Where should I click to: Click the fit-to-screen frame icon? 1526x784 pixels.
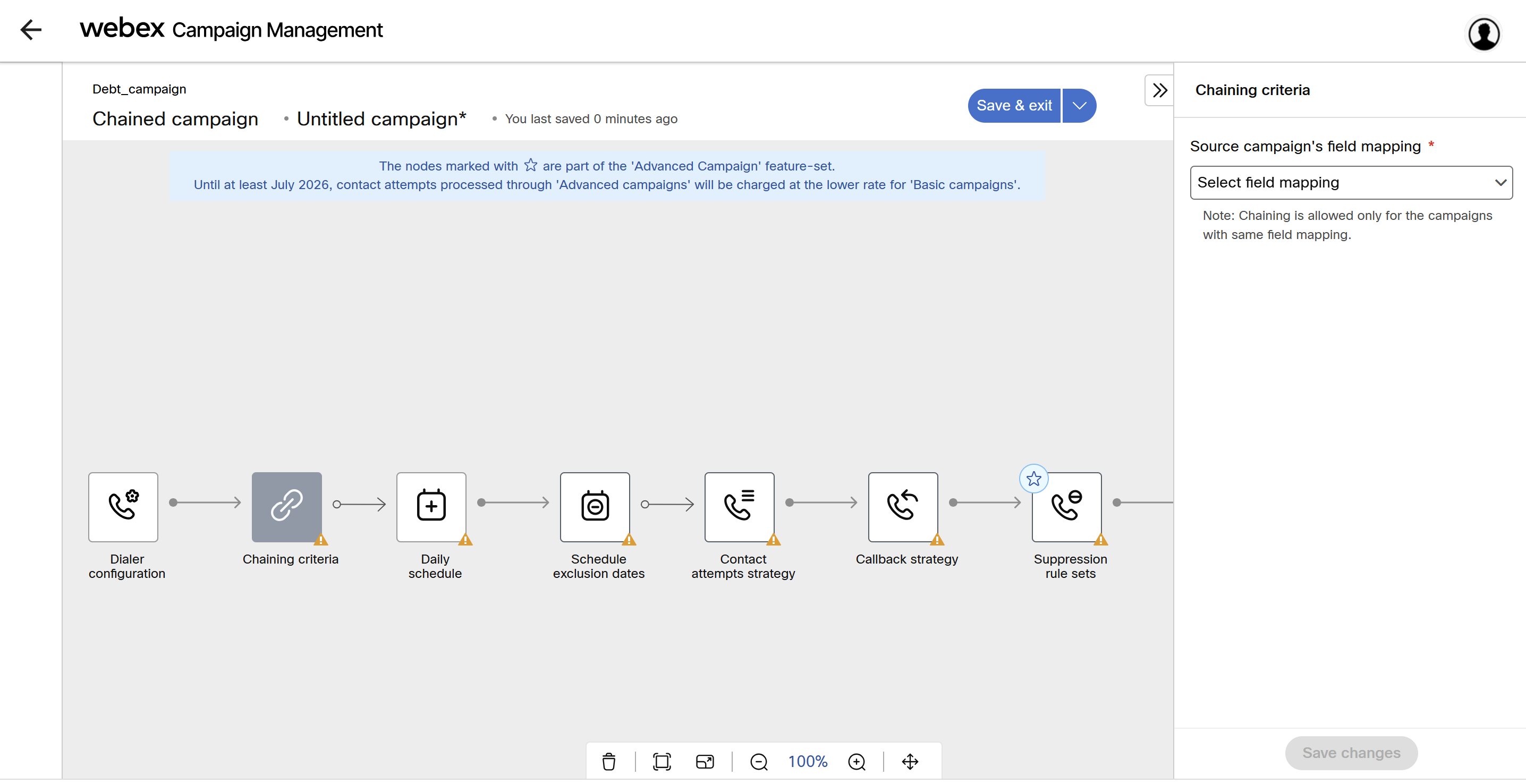tap(661, 761)
